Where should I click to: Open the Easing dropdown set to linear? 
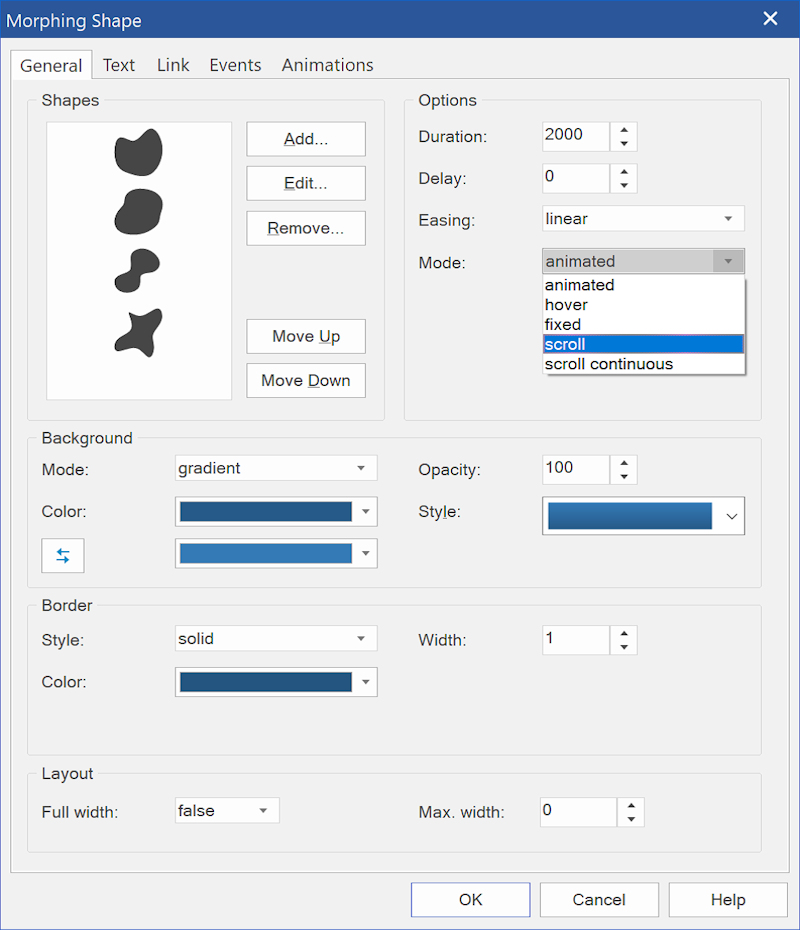point(643,219)
